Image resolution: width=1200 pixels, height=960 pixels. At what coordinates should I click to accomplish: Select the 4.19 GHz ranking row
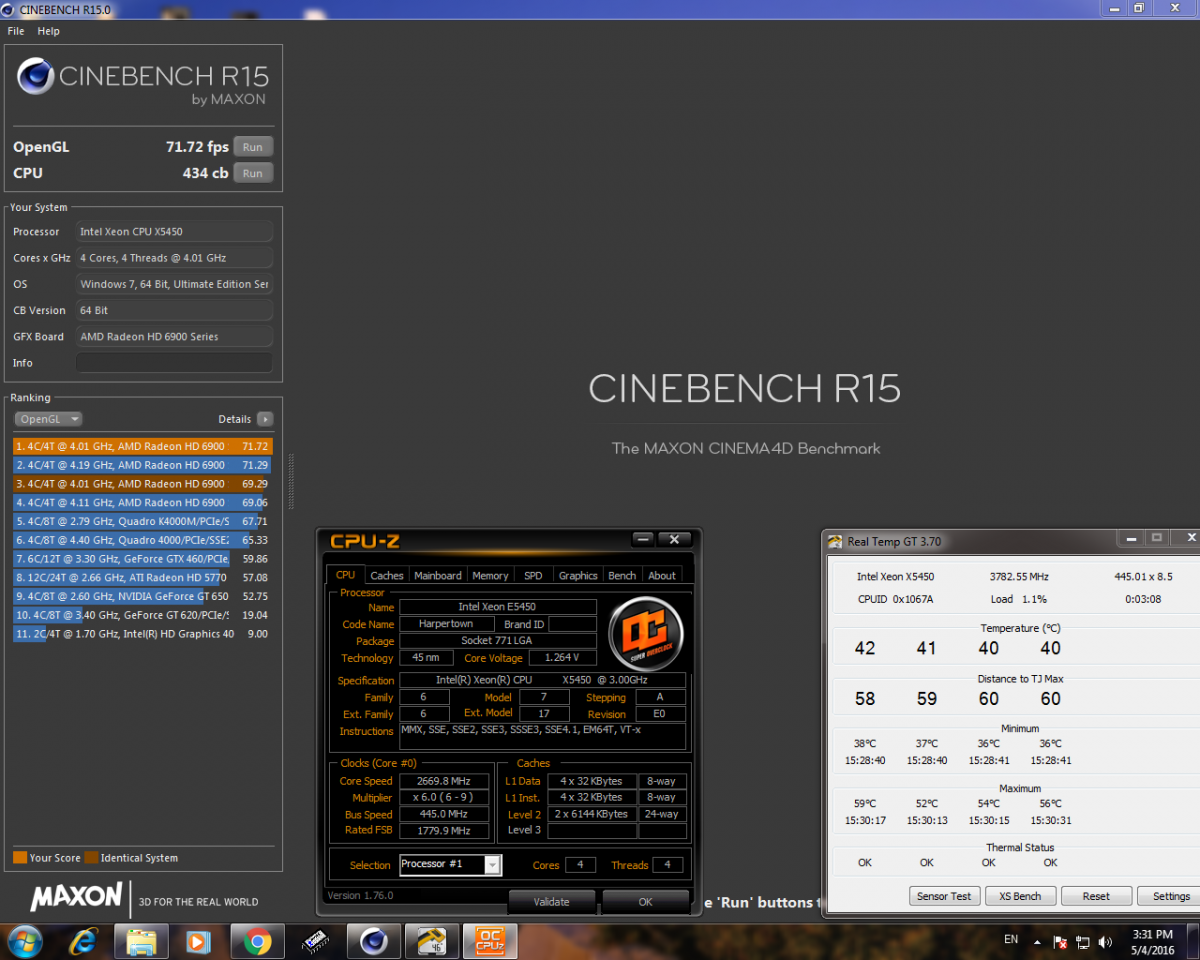143,465
